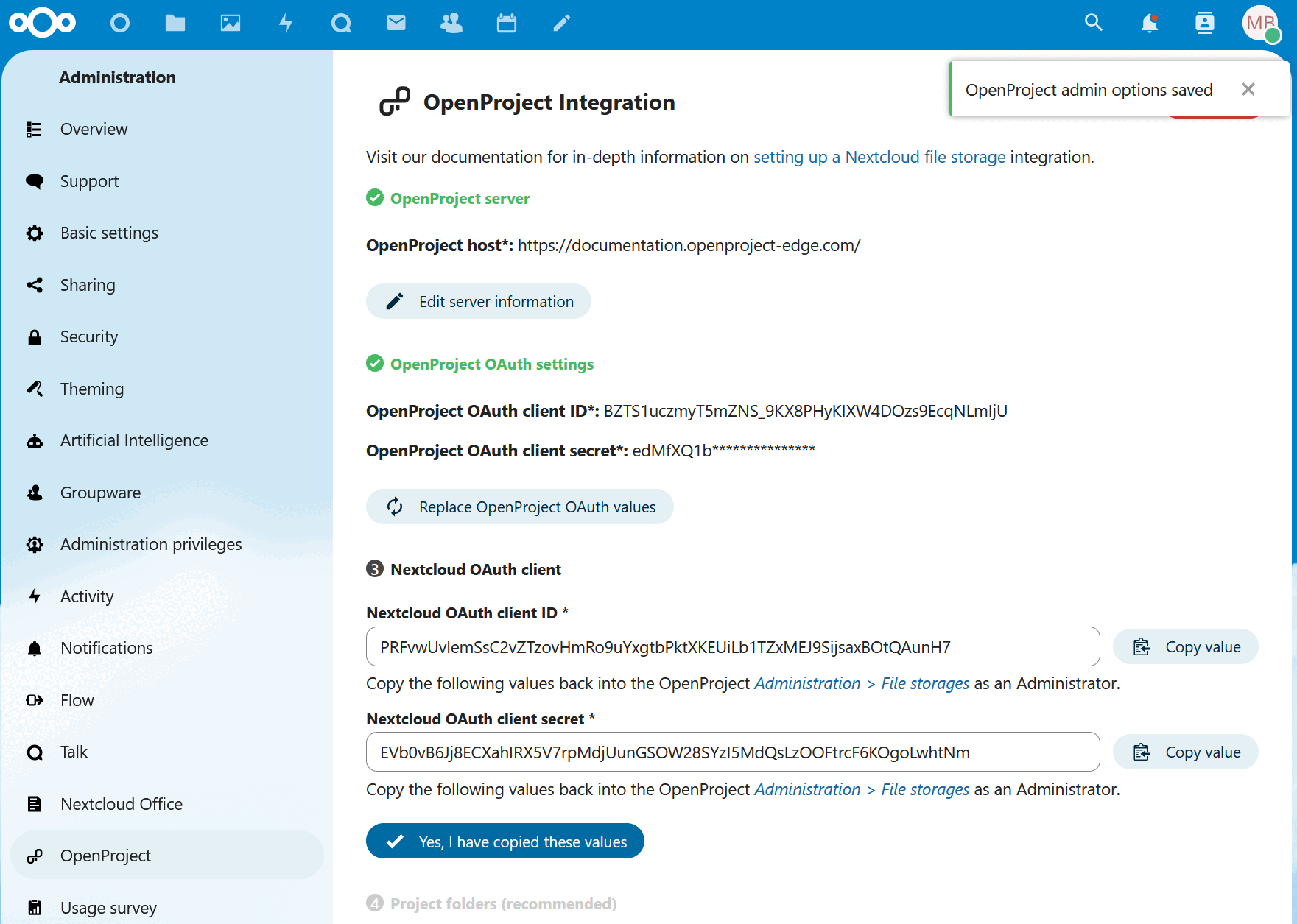Open the Dashboard

(x=120, y=23)
